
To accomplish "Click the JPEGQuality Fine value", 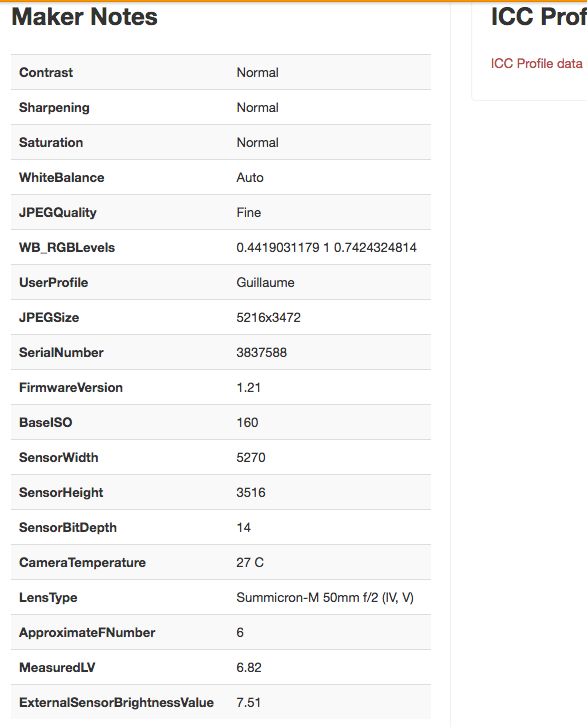I will coord(249,213).
